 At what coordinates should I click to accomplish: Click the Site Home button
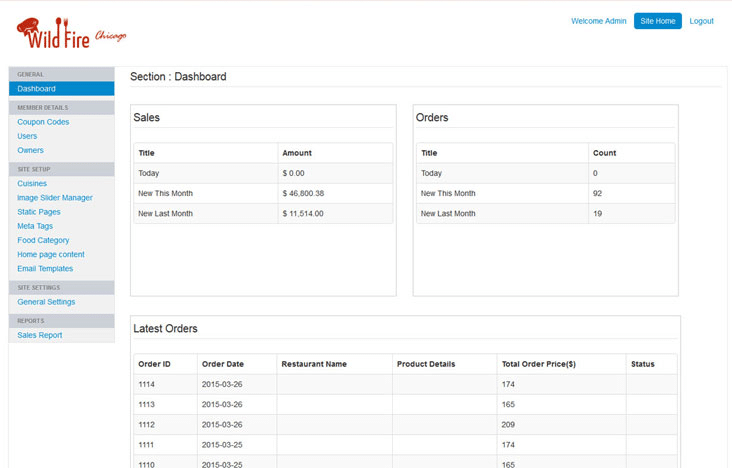[x=657, y=21]
